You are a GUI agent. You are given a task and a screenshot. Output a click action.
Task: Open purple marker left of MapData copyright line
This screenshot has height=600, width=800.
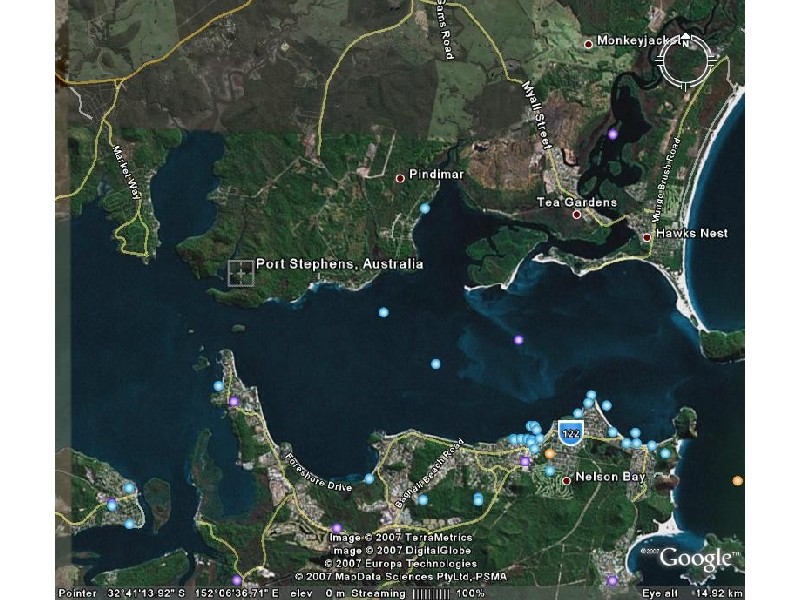point(236,580)
